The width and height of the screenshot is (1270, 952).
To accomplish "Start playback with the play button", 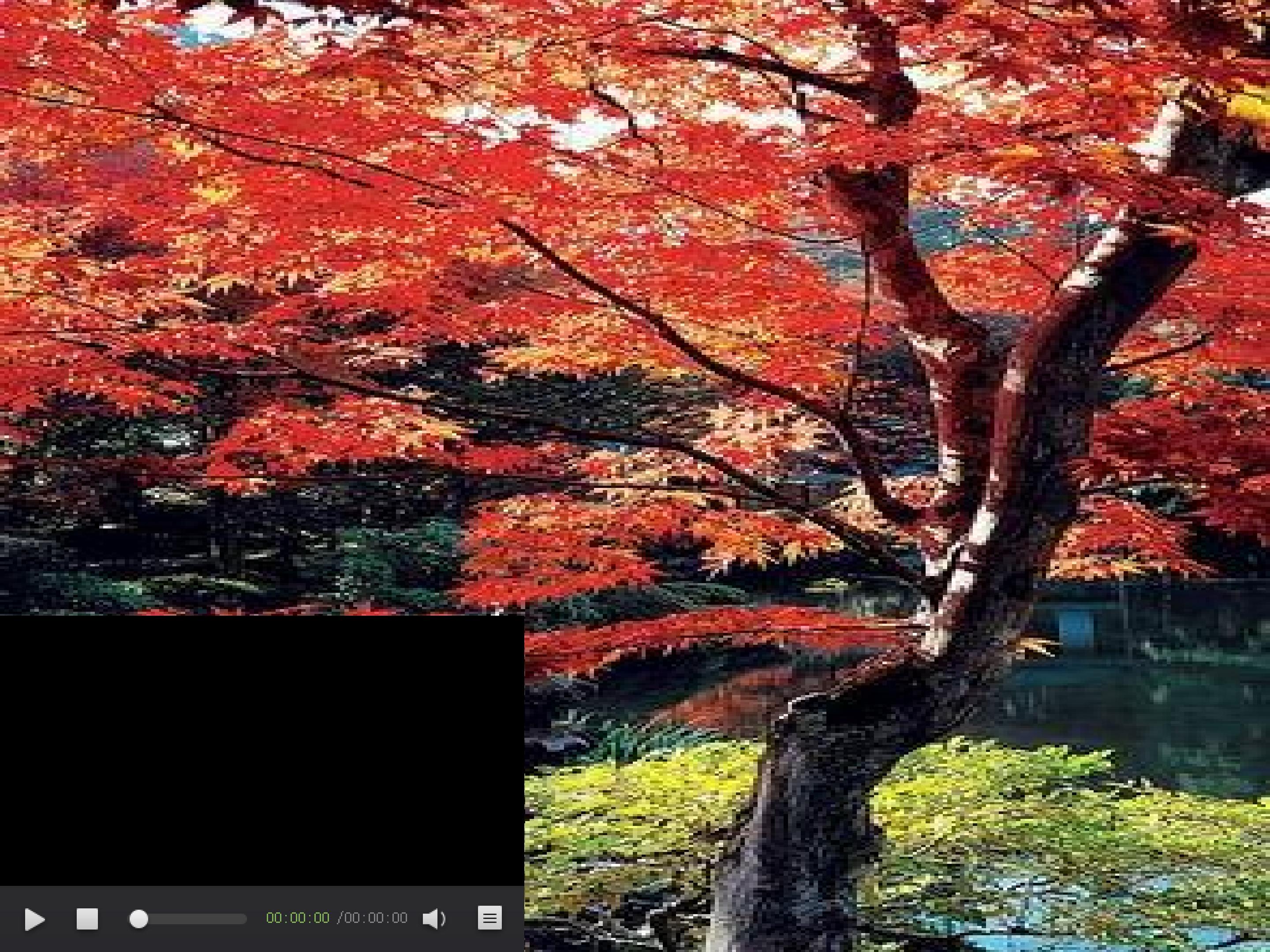I will 34,919.
